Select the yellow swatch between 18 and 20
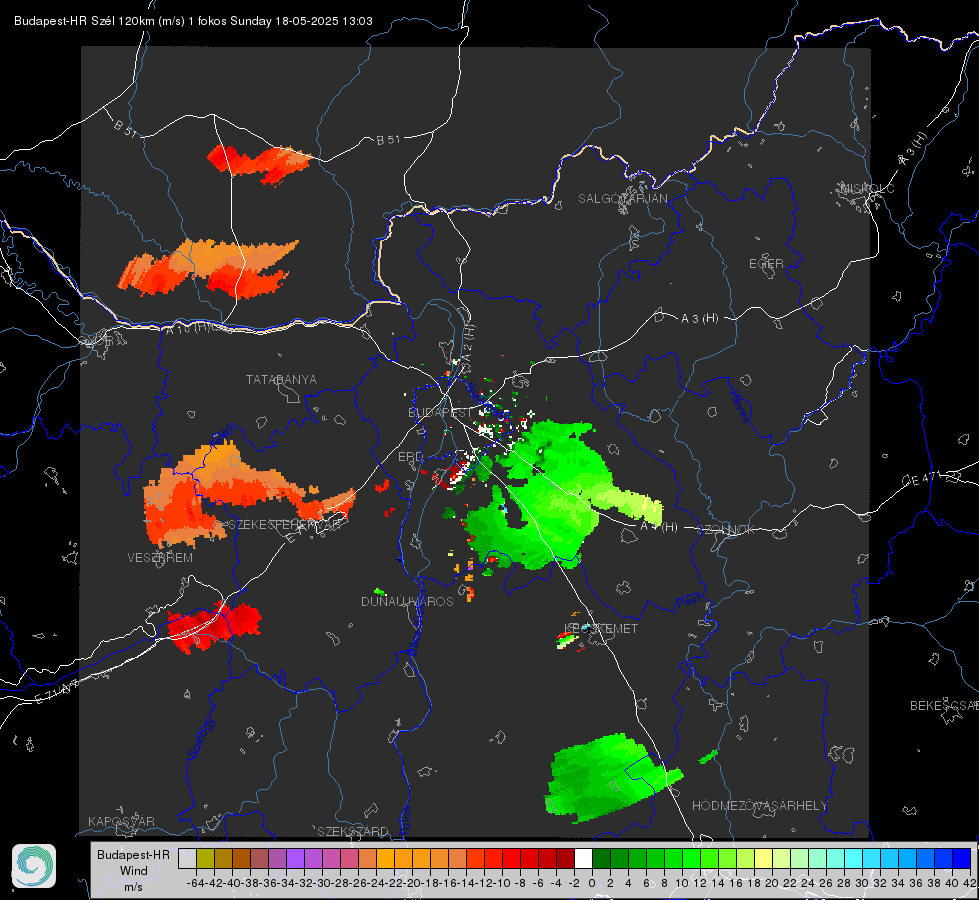The width and height of the screenshot is (979, 900). (x=764, y=858)
